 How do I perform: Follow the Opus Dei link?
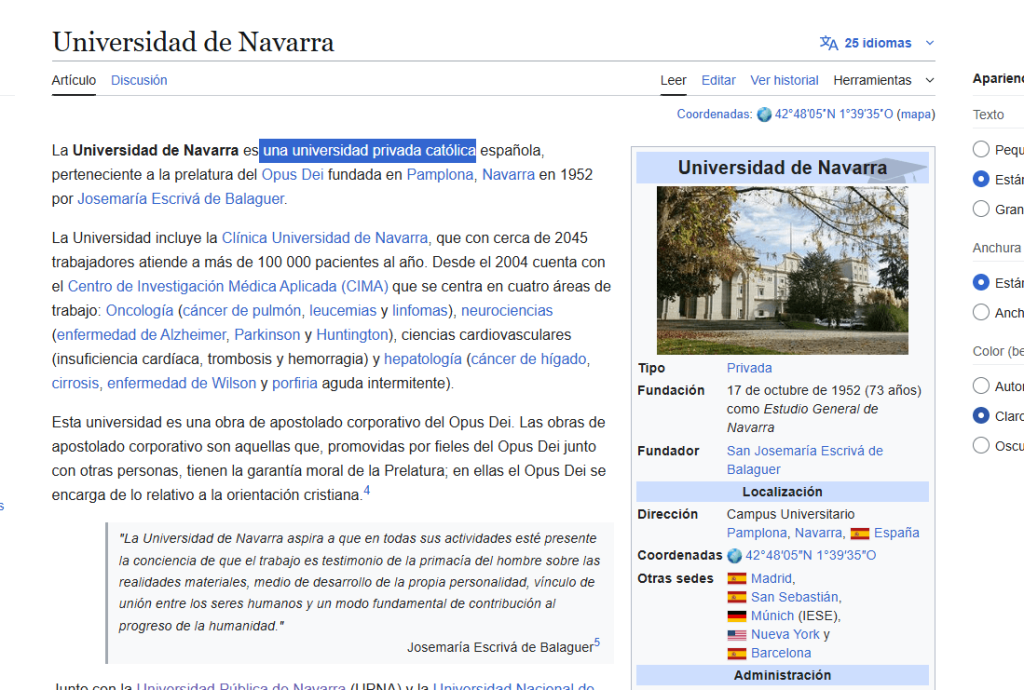tap(293, 175)
